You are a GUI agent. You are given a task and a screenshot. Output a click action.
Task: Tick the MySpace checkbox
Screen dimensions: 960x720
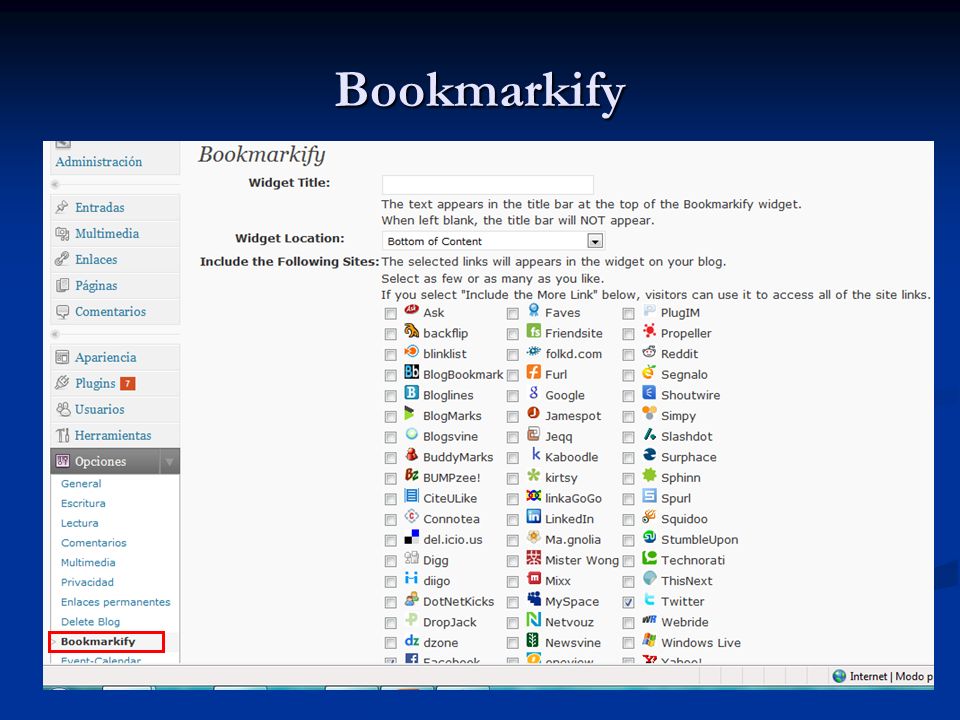513,602
